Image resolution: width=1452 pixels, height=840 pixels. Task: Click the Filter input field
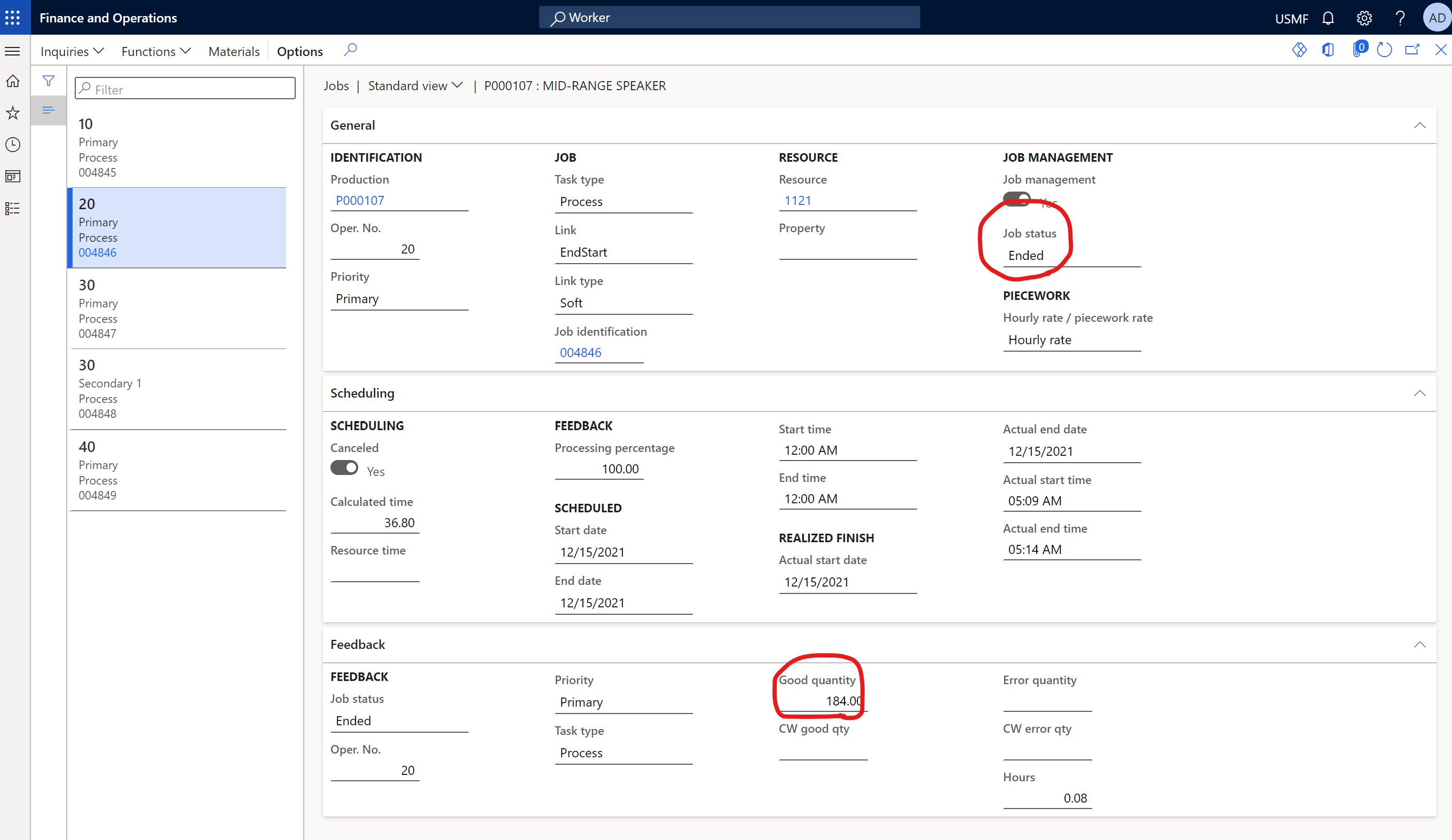coord(186,89)
